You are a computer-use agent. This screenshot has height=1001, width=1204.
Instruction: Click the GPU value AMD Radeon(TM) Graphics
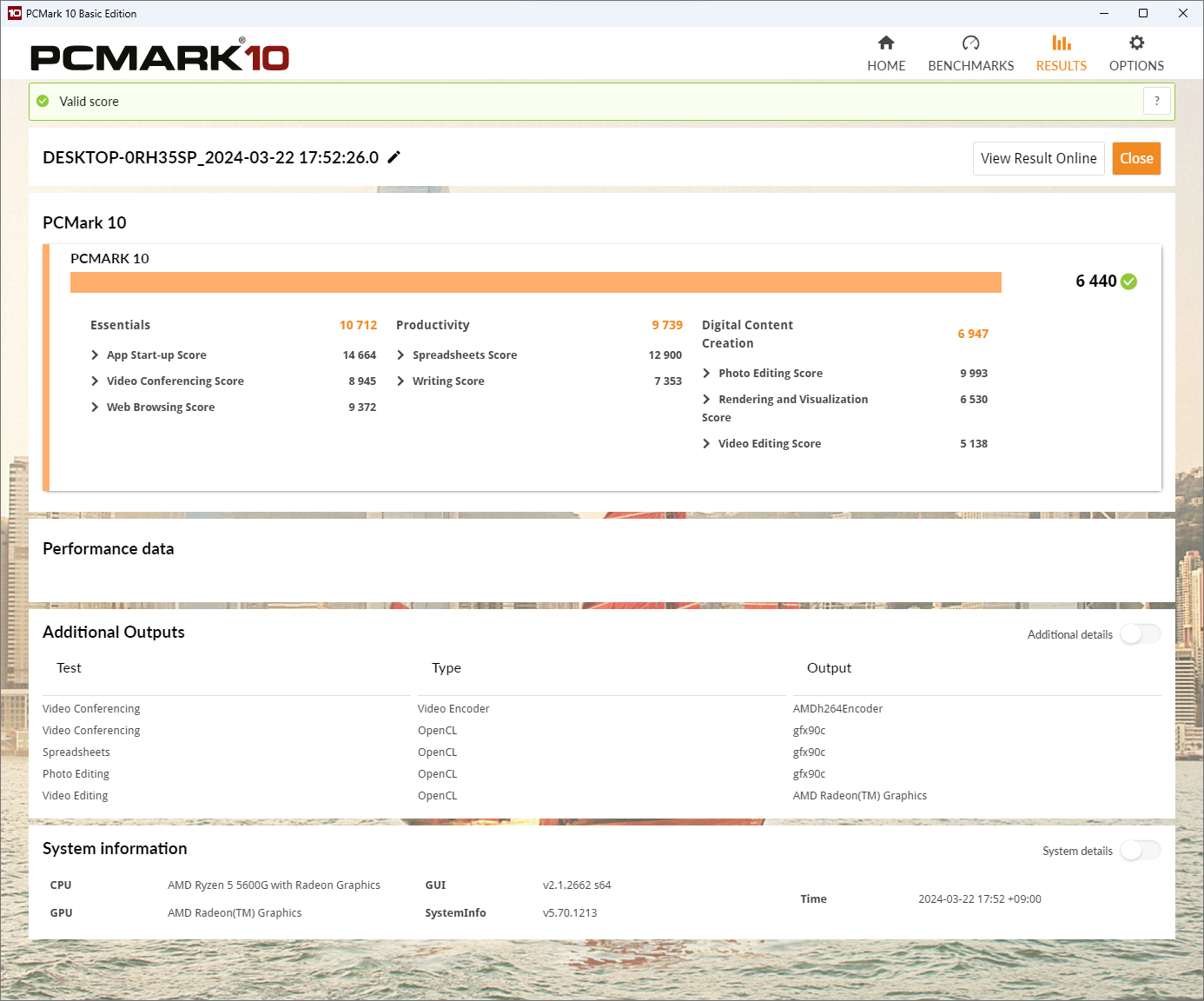235,912
